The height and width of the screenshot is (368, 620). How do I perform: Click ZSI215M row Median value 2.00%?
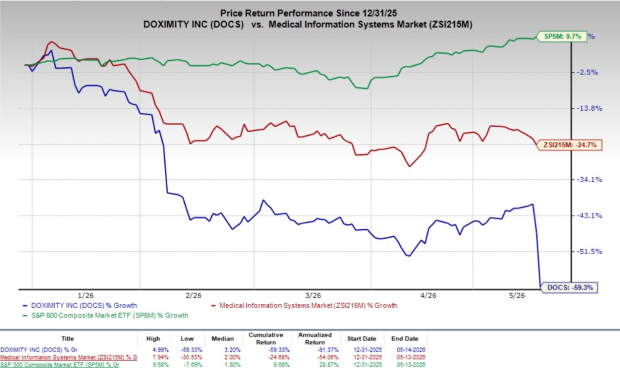click(233, 357)
